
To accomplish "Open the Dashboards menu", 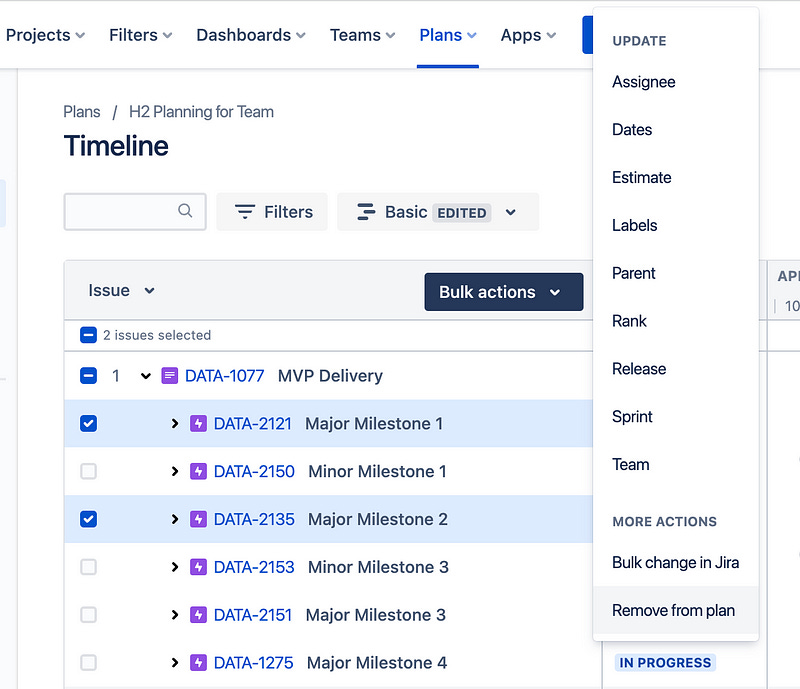I will (251, 35).
